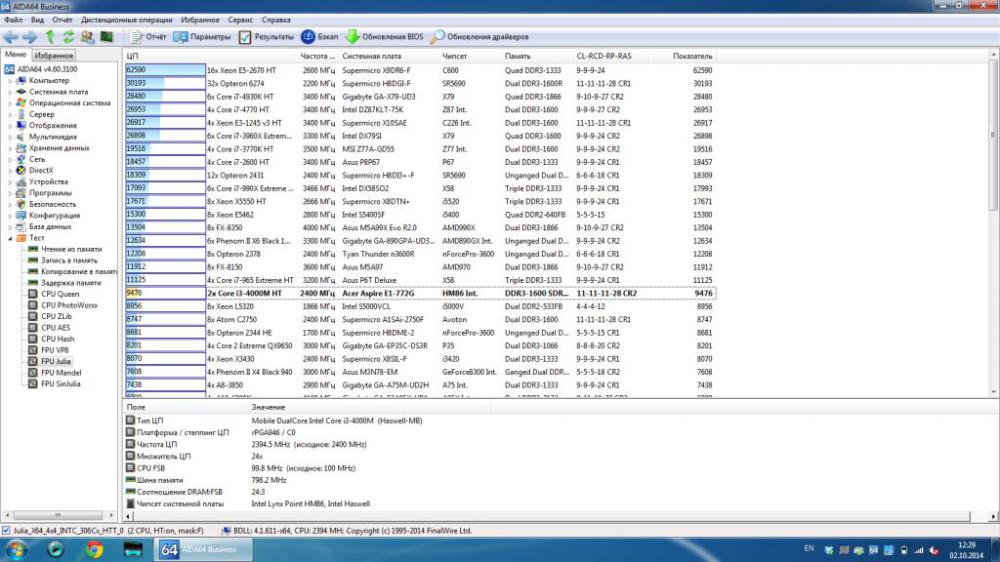
Task: Select the CPU PhotoWorxx benchmark
Action: coord(63,305)
